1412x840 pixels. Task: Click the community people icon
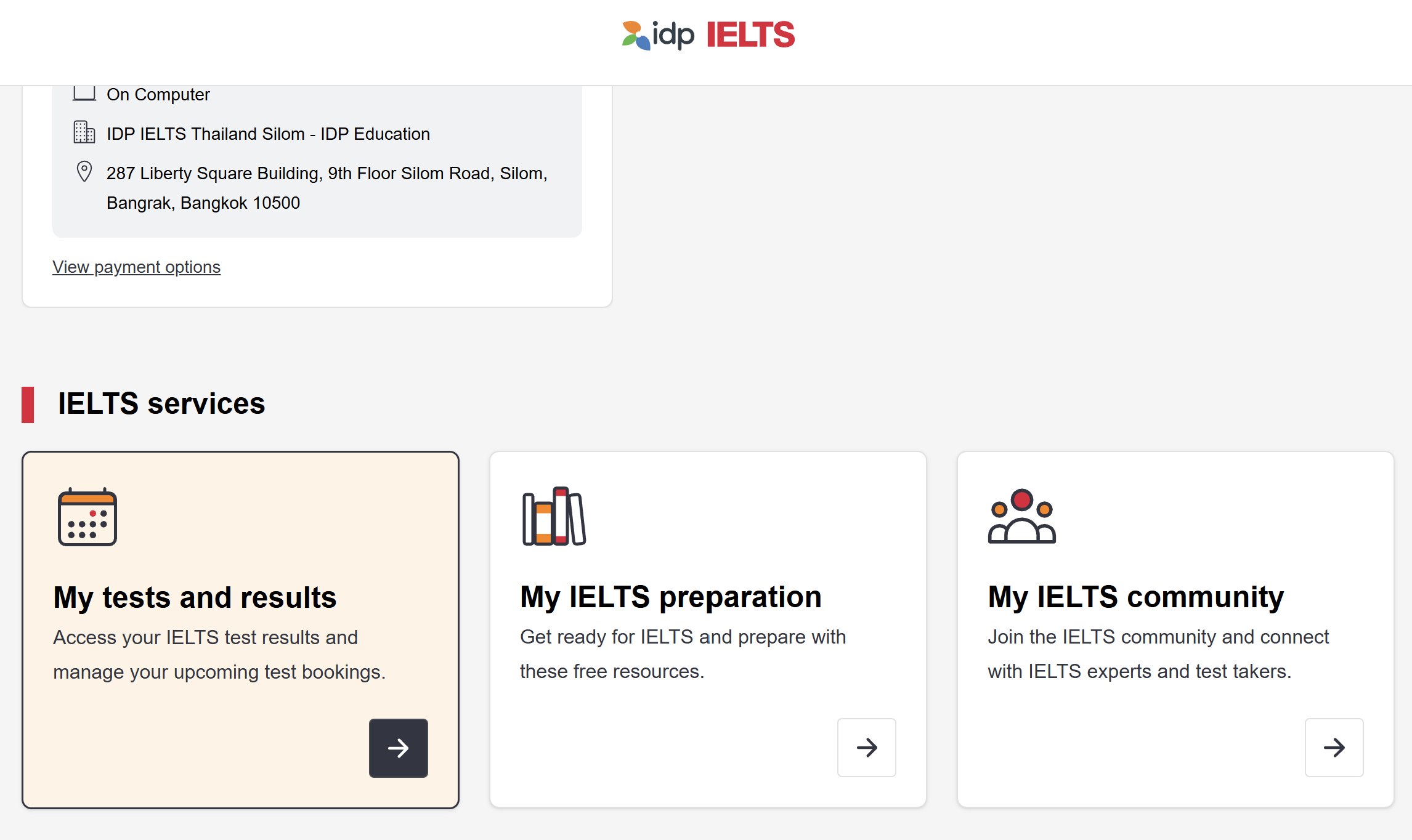1021,516
